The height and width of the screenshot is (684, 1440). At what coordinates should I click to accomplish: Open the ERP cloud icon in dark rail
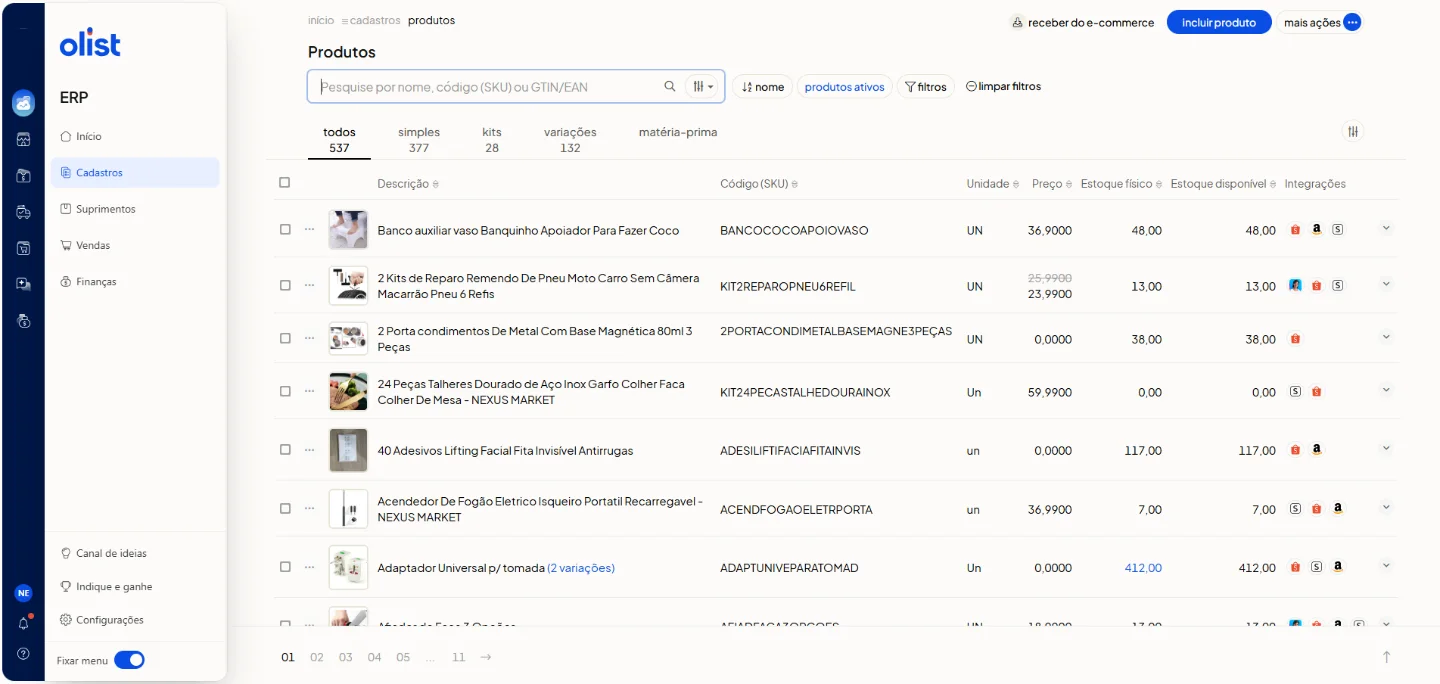tap(23, 102)
